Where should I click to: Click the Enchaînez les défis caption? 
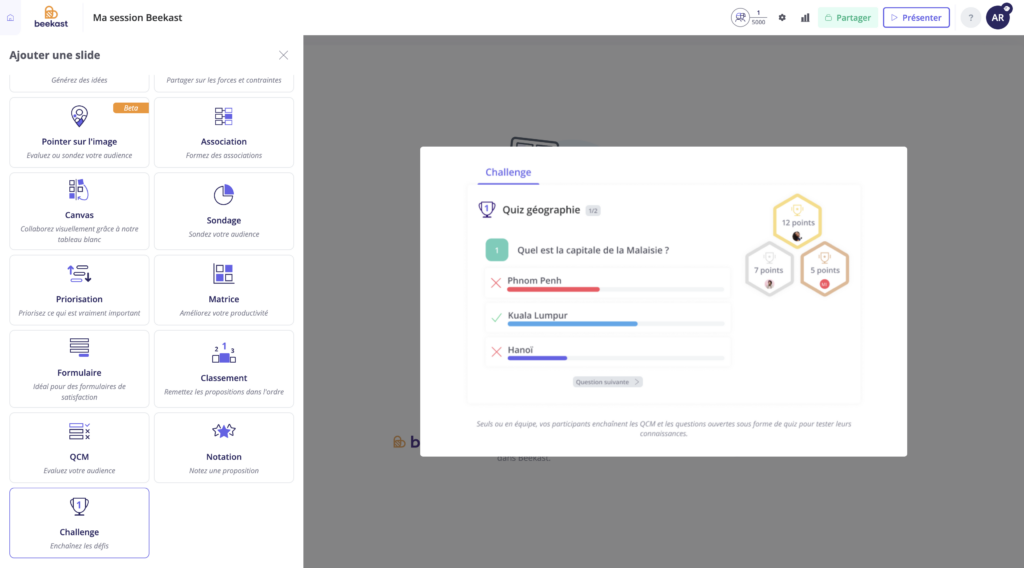(79, 546)
